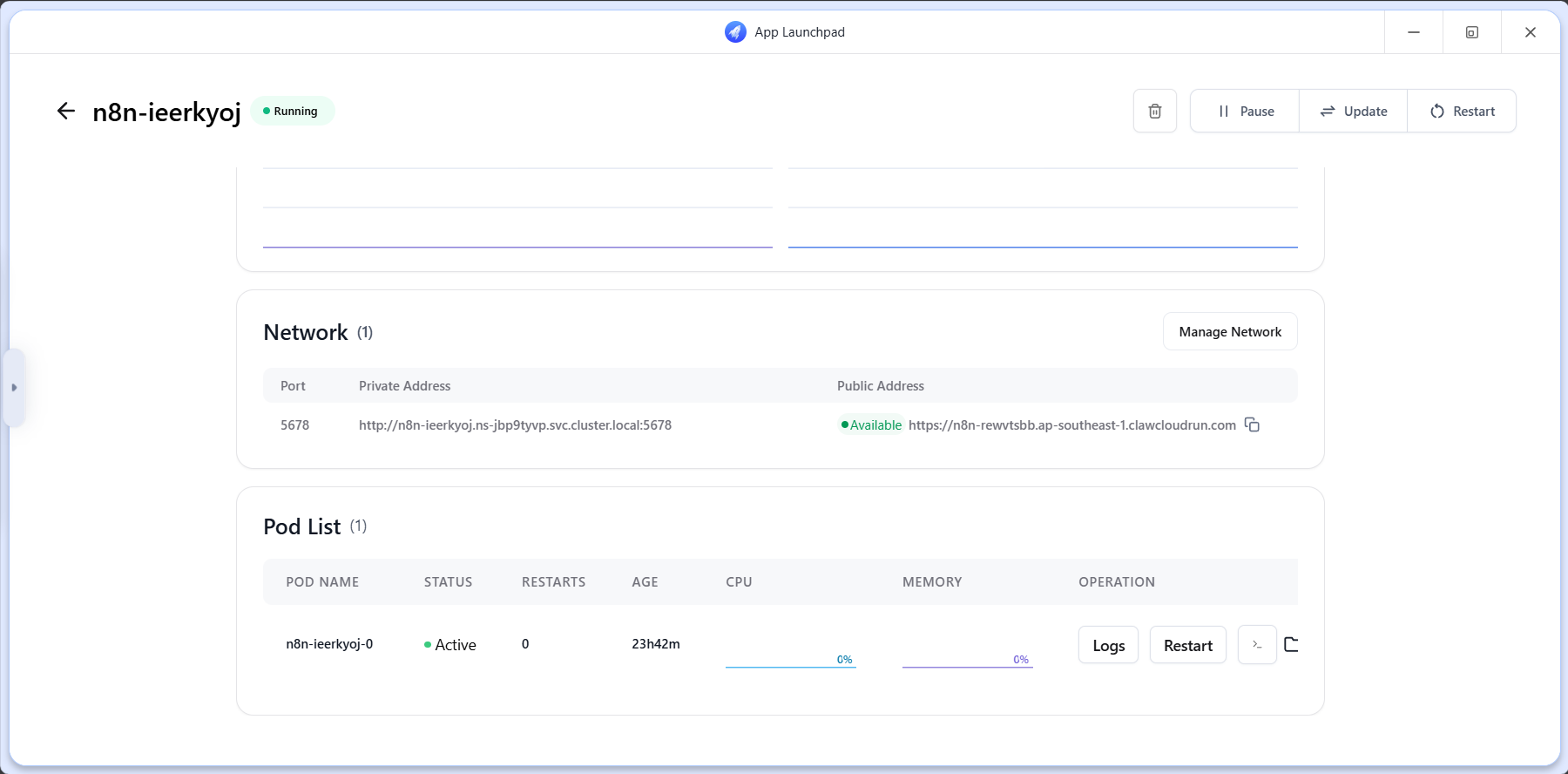Viewport: 1568px width, 774px height.
Task: Click the Update button
Action: click(1353, 111)
